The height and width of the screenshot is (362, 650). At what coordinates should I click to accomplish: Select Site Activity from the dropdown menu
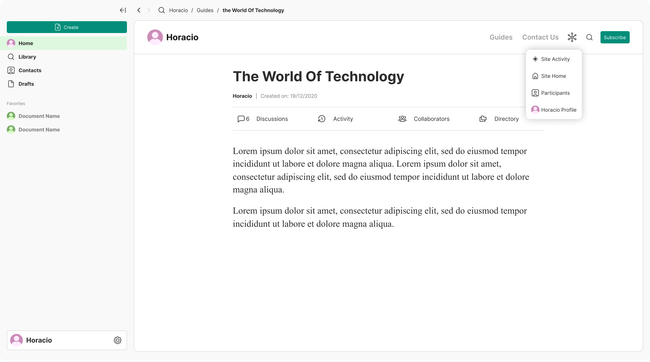pos(554,59)
